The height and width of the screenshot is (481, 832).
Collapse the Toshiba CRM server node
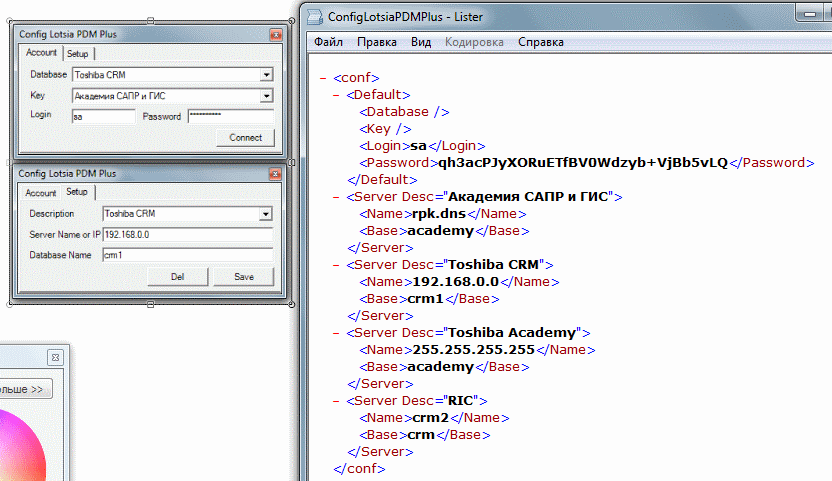pyautogui.click(x=336, y=265)
